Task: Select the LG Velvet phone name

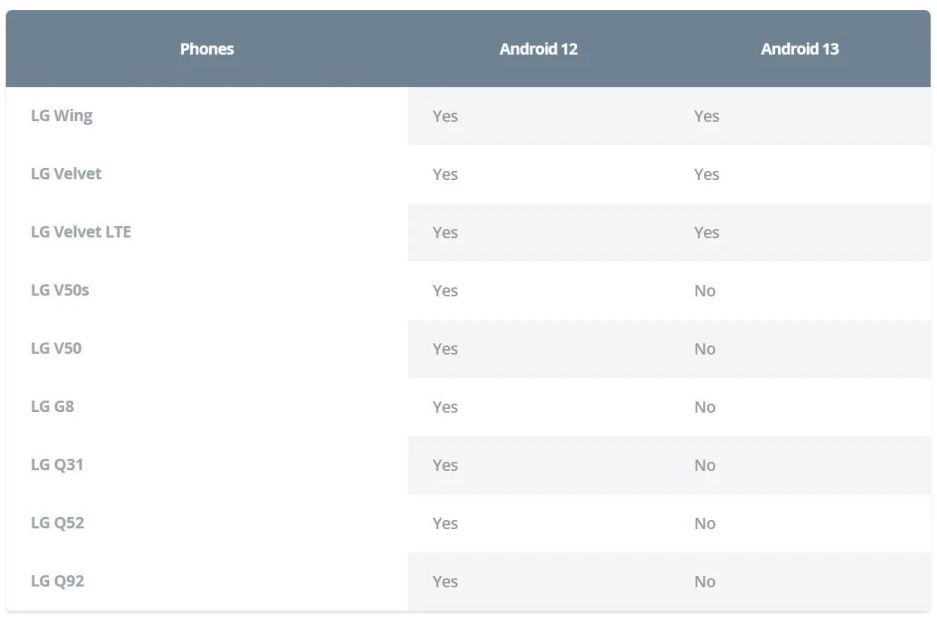Action: pyautogui.click(x=66, y=174)
